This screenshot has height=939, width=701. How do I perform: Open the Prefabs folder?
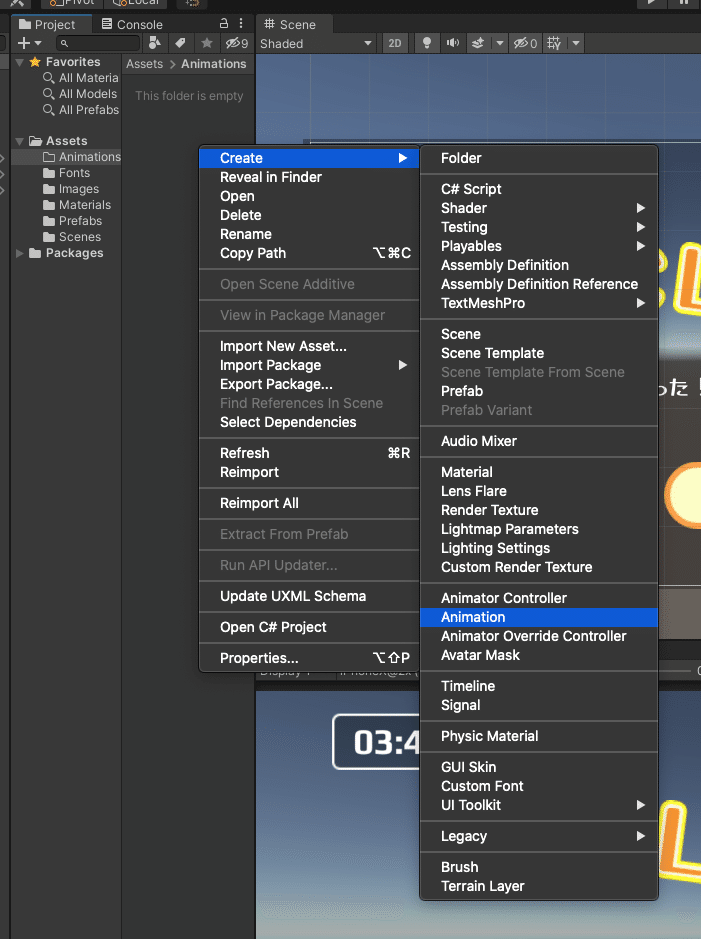pyautogui.click(x=72, y=221)
